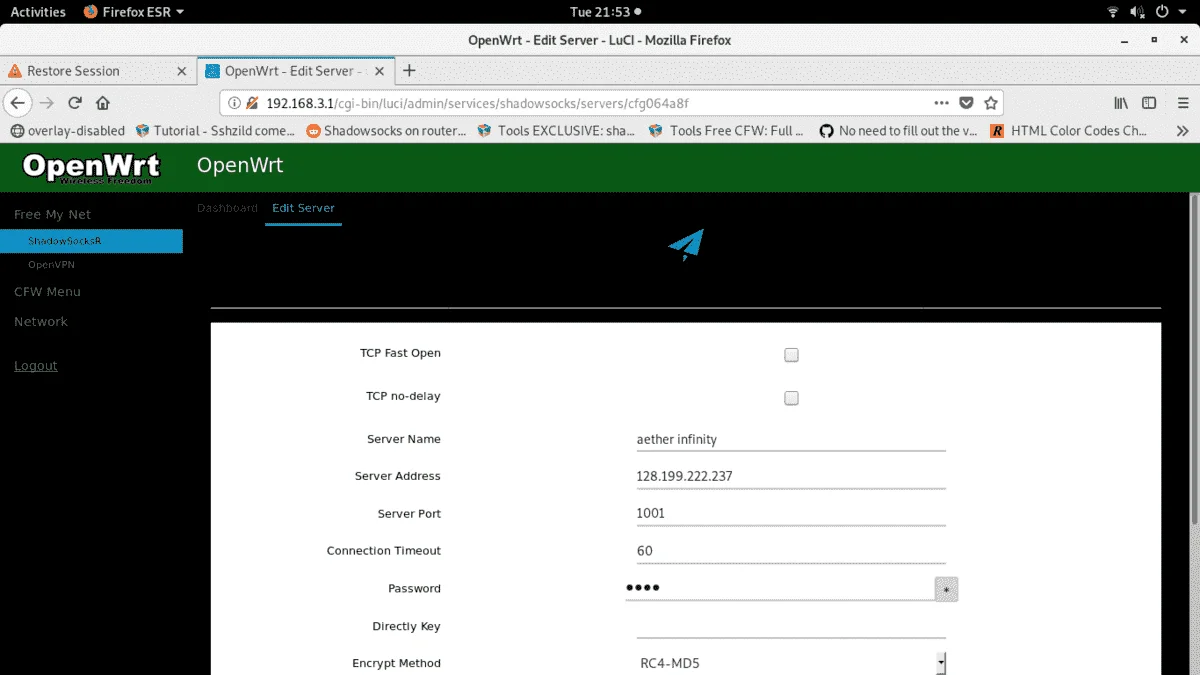Open the GitHub No need to fill bookmark
This screenshot has width=1200, height=675.
click(x=898, y=131)
